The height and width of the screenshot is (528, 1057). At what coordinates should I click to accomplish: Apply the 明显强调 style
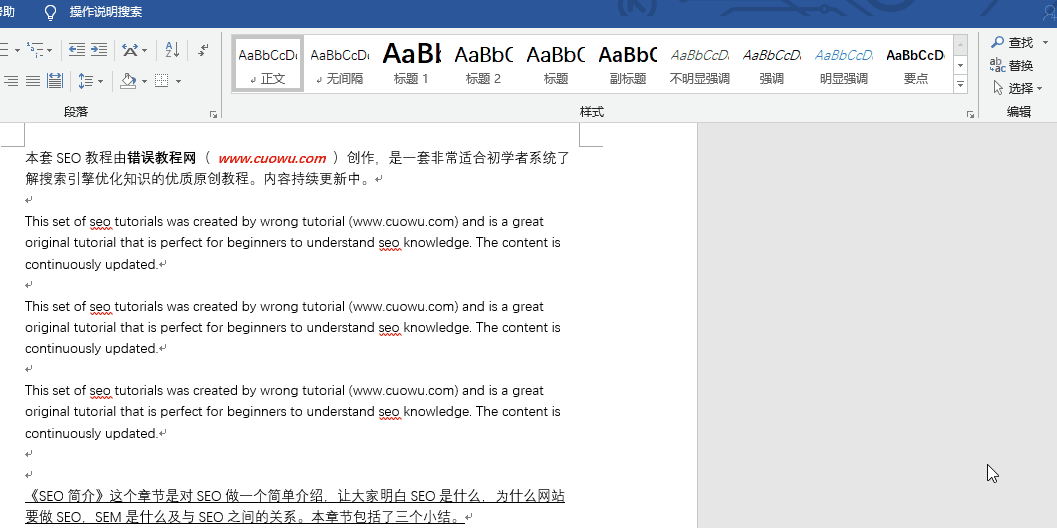(844, 64)
